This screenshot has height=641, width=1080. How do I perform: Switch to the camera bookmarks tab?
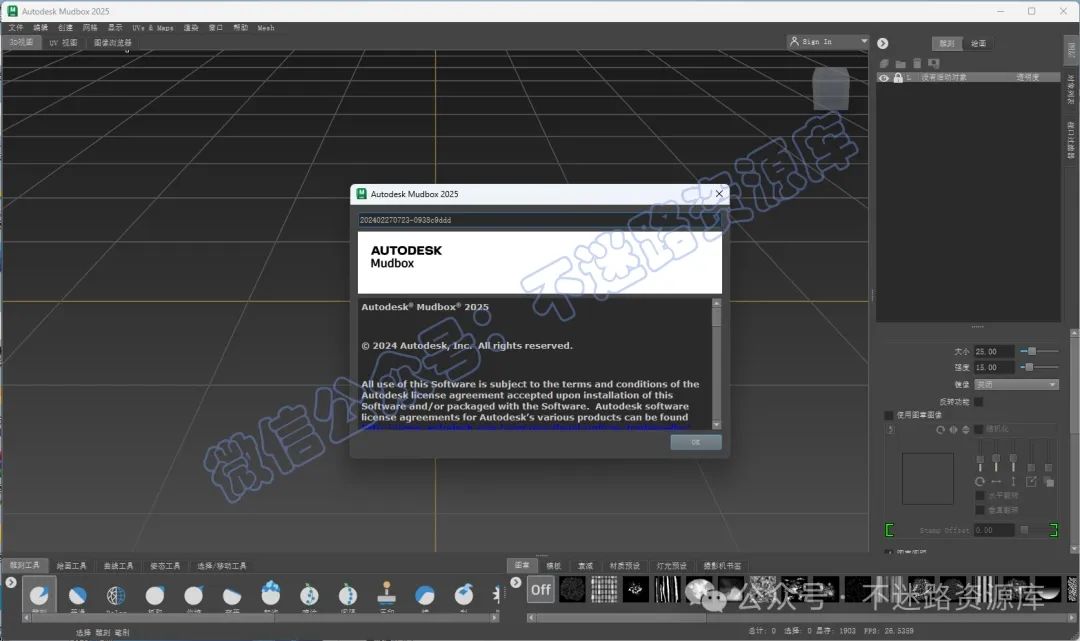(x=722, y=566)
